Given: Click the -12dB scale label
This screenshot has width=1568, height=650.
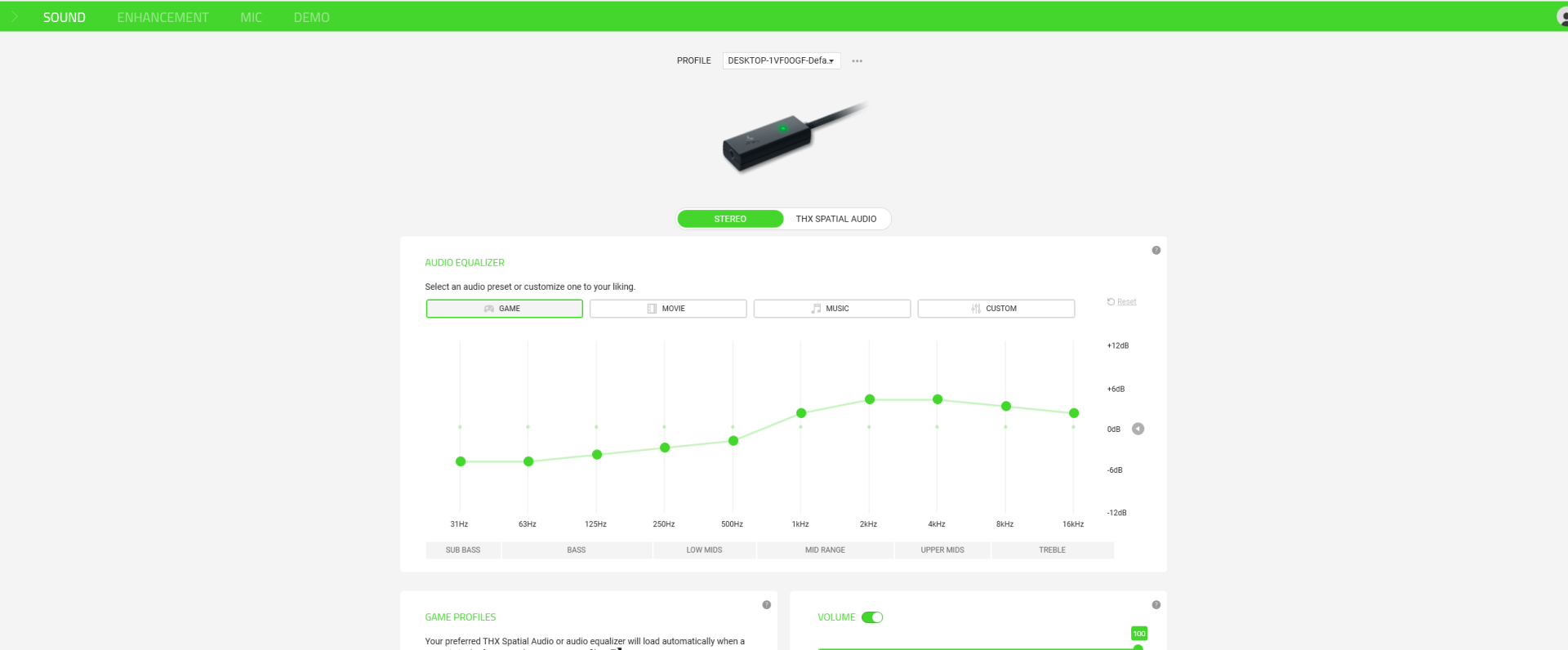Looking at the screenshot, I should pyautogui.click(x=1116, y=513).
